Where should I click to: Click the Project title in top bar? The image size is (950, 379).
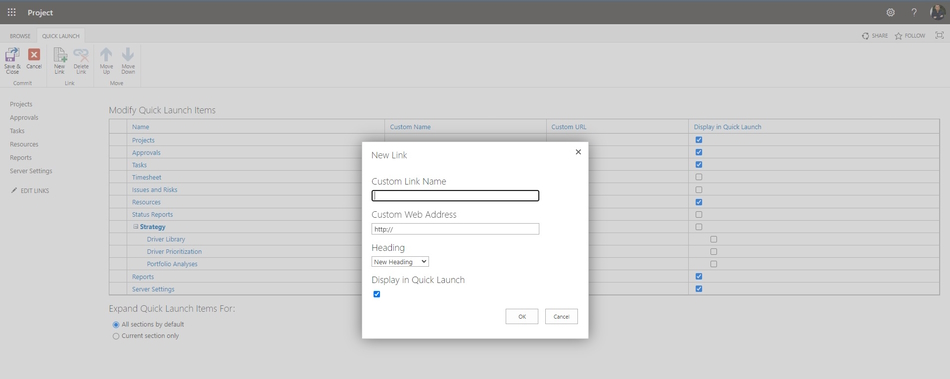40,12
